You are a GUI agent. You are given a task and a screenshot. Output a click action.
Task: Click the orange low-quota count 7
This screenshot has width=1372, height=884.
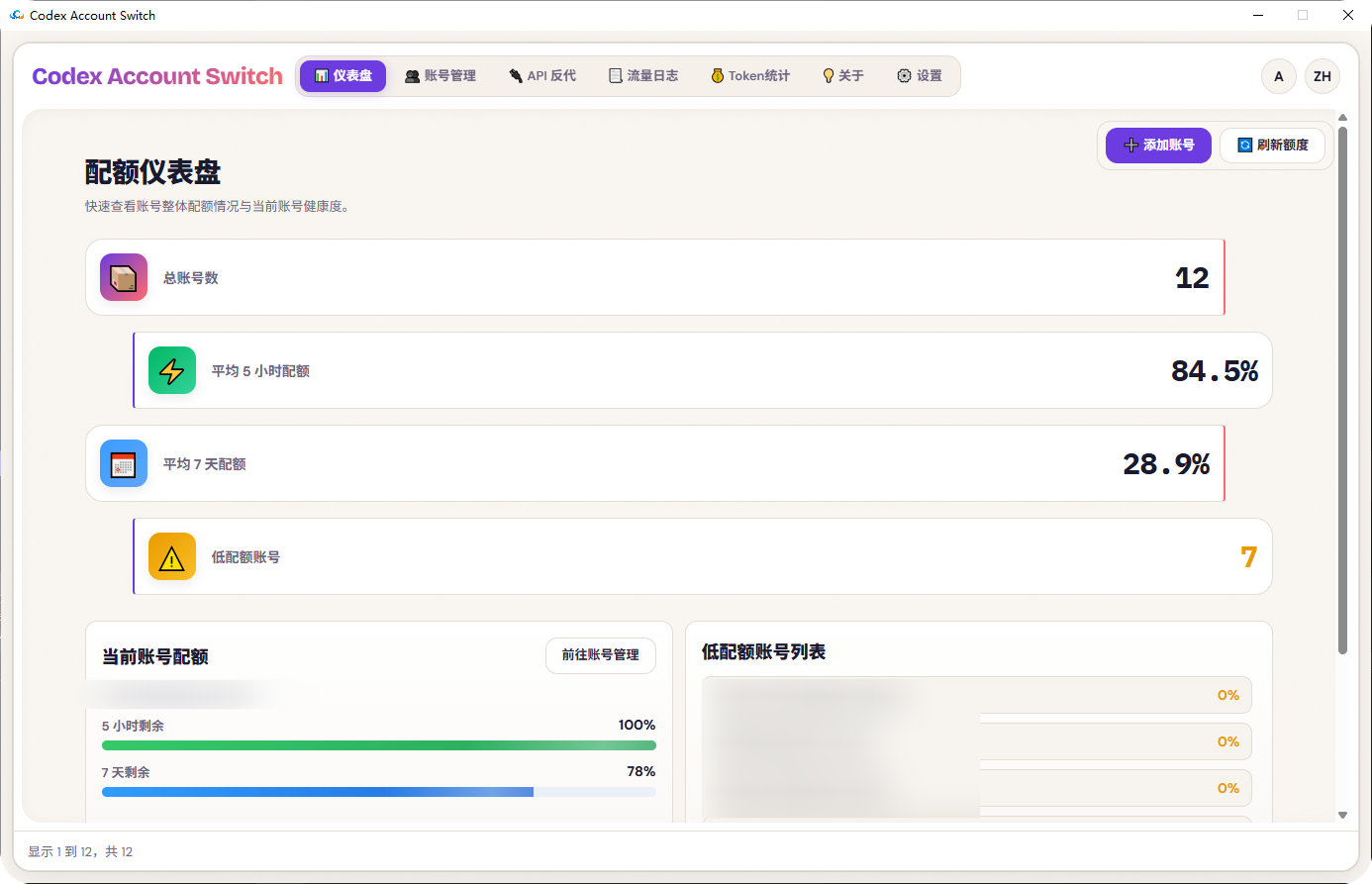(1249, 557)
